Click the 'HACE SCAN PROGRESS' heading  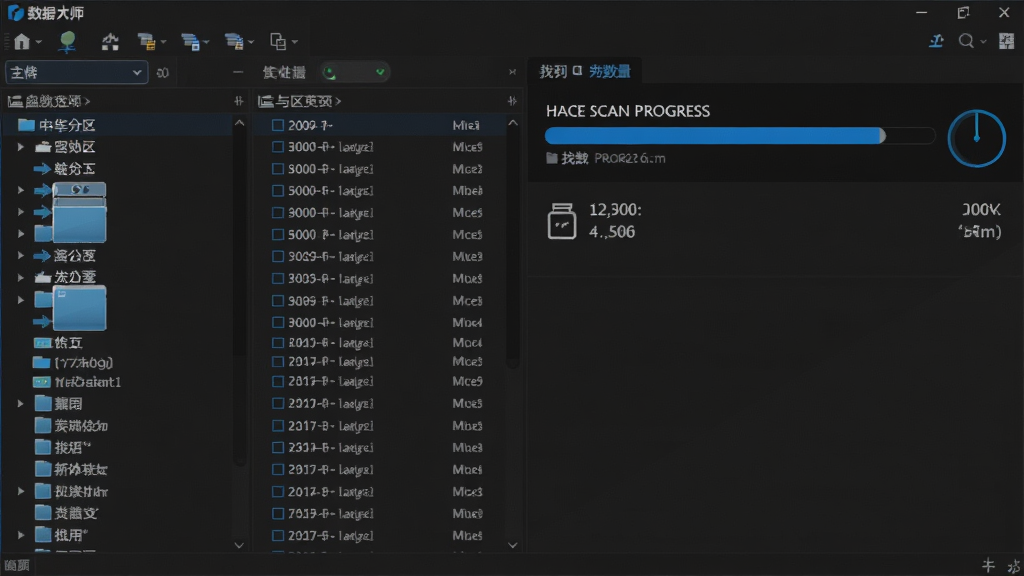click(x=628, y=111)
